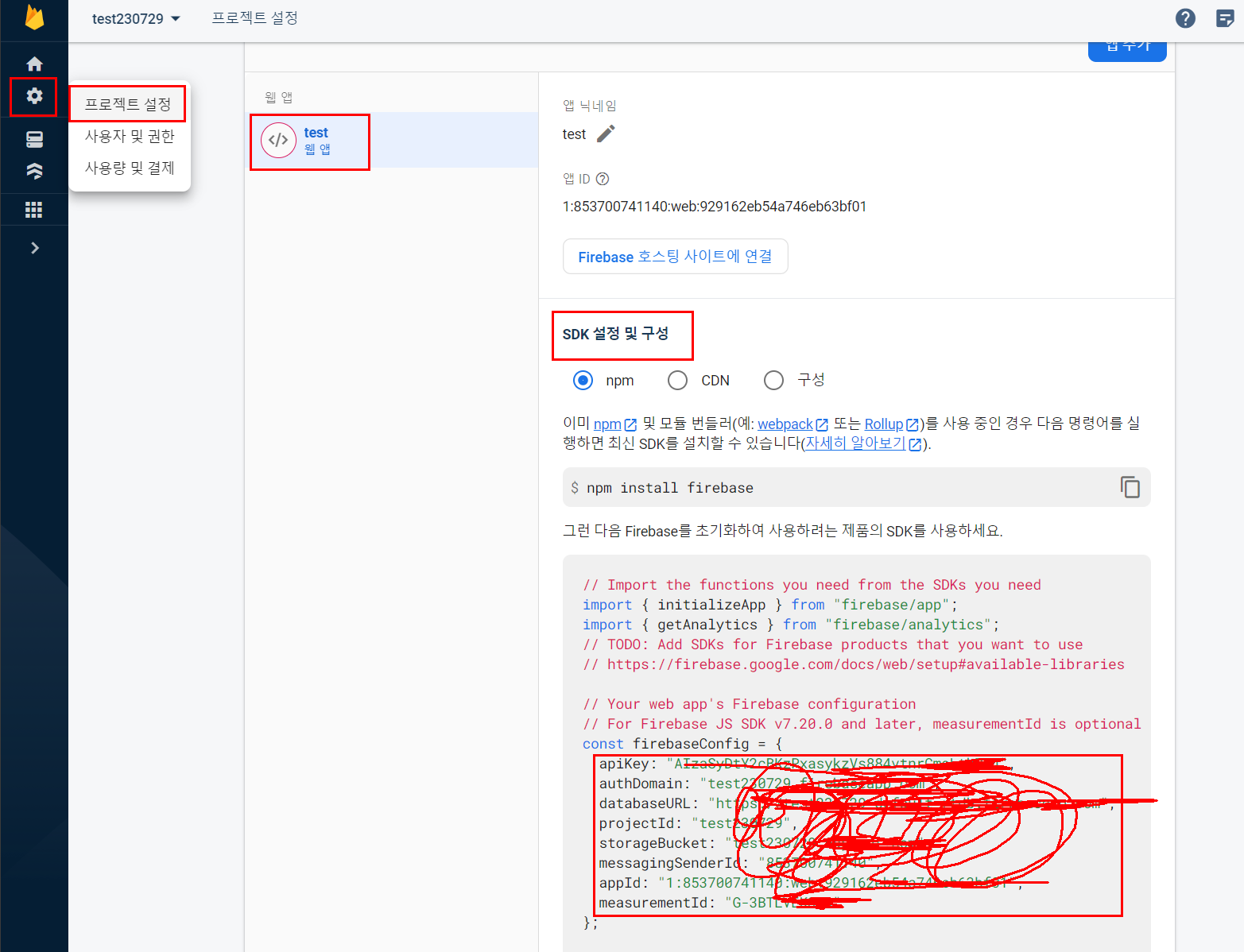The image size is (1244, 952).
Task: Open the npm documentation link
Action: tap(615, 424)
